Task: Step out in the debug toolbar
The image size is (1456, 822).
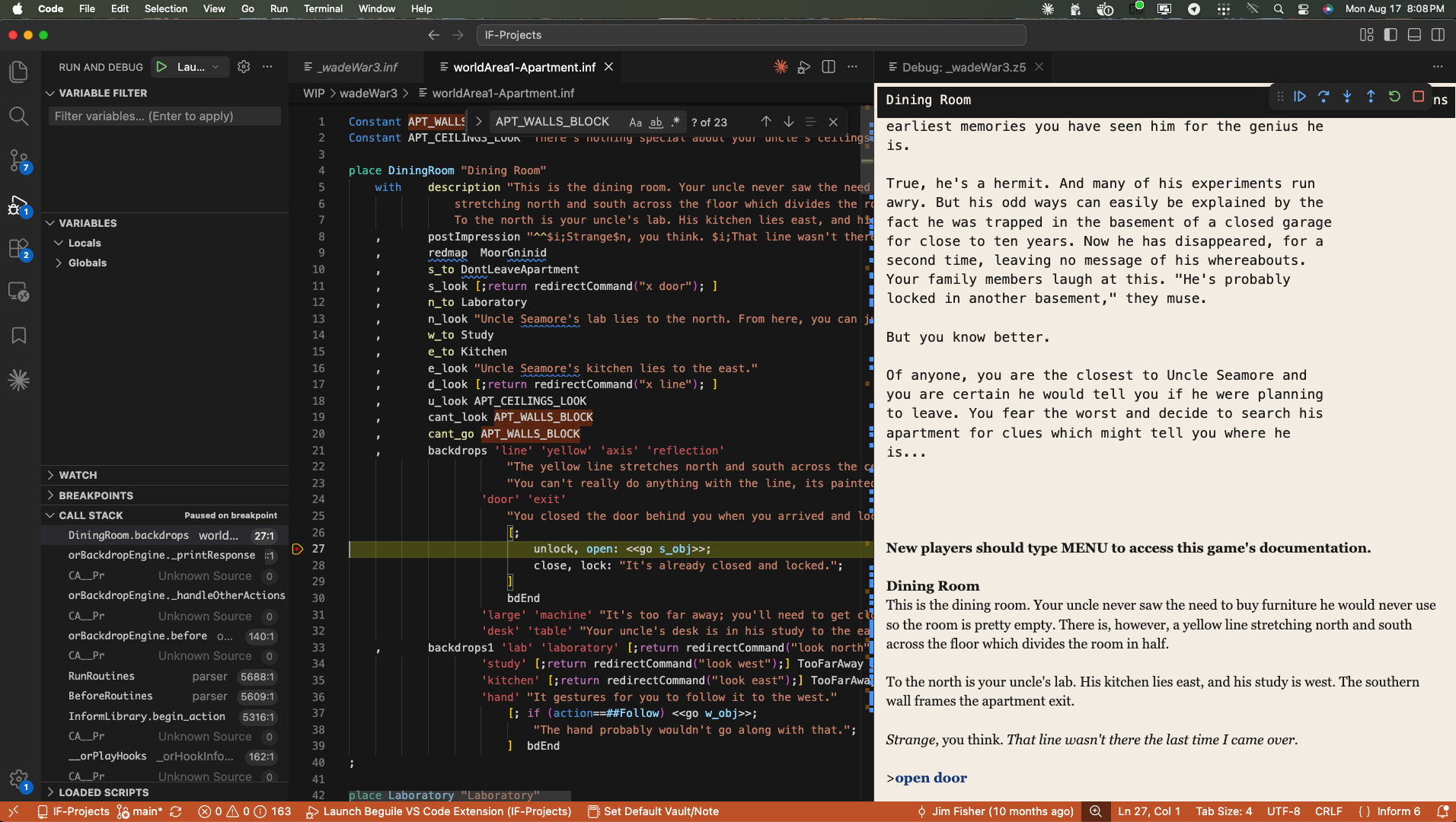Action: pyautogui.click(x=1371, y=97)
